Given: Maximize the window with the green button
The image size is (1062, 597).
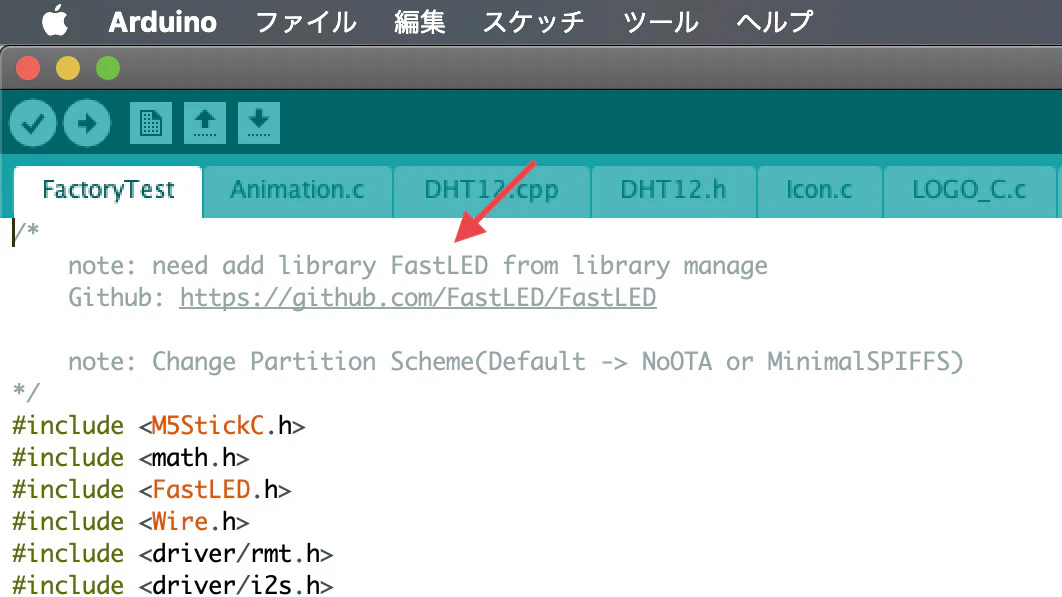Looking at the screenshot, I should 108,68.
